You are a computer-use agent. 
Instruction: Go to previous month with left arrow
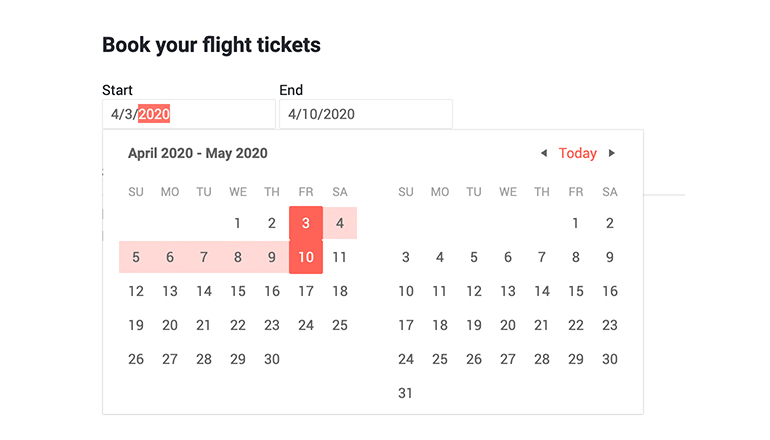(544, 153)
